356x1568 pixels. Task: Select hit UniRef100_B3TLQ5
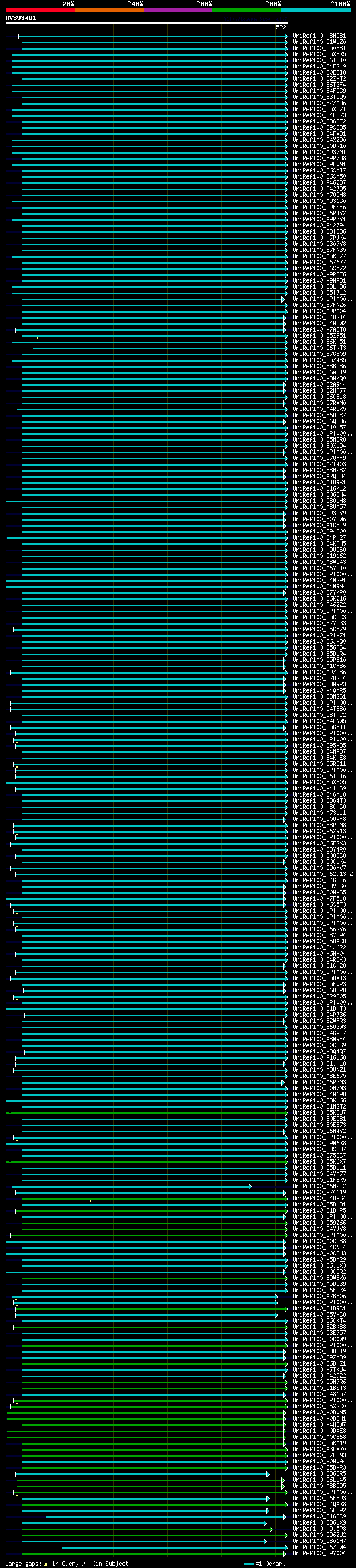(x=319, y=97)
